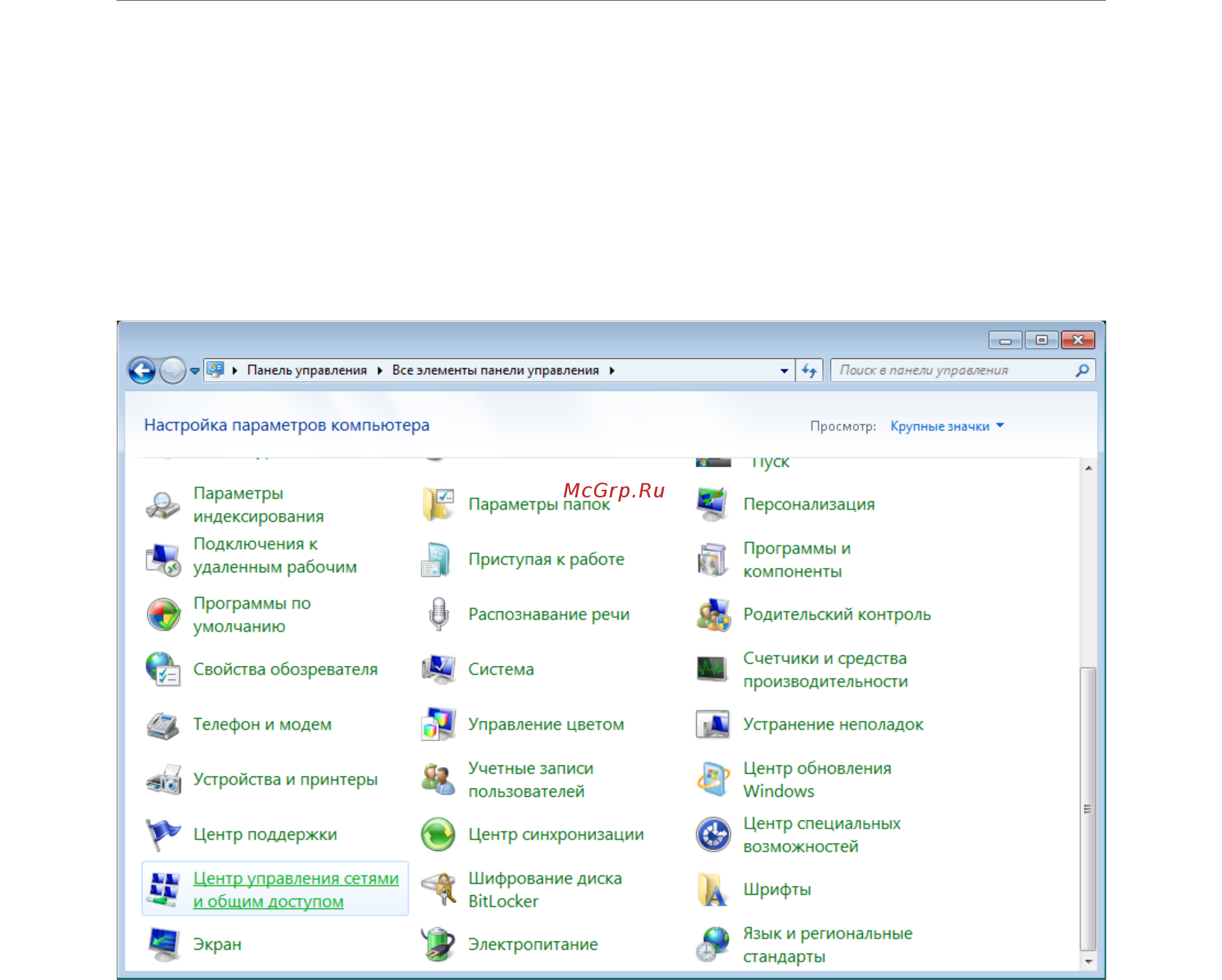Open the Windows Update icon
Screen dimensions: 1222x980
[x=713, y=779]
